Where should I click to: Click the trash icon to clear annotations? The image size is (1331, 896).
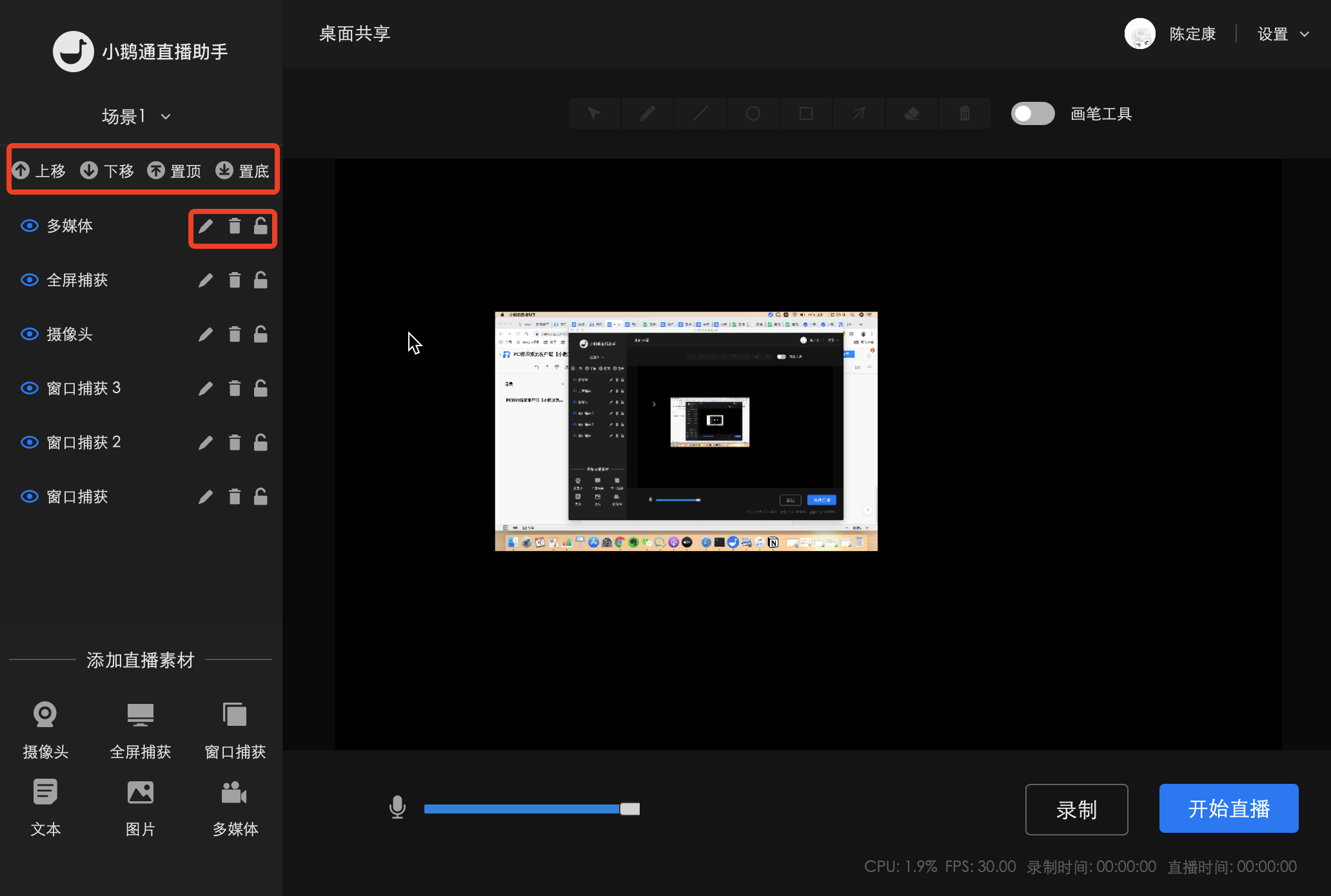(964, 113)
